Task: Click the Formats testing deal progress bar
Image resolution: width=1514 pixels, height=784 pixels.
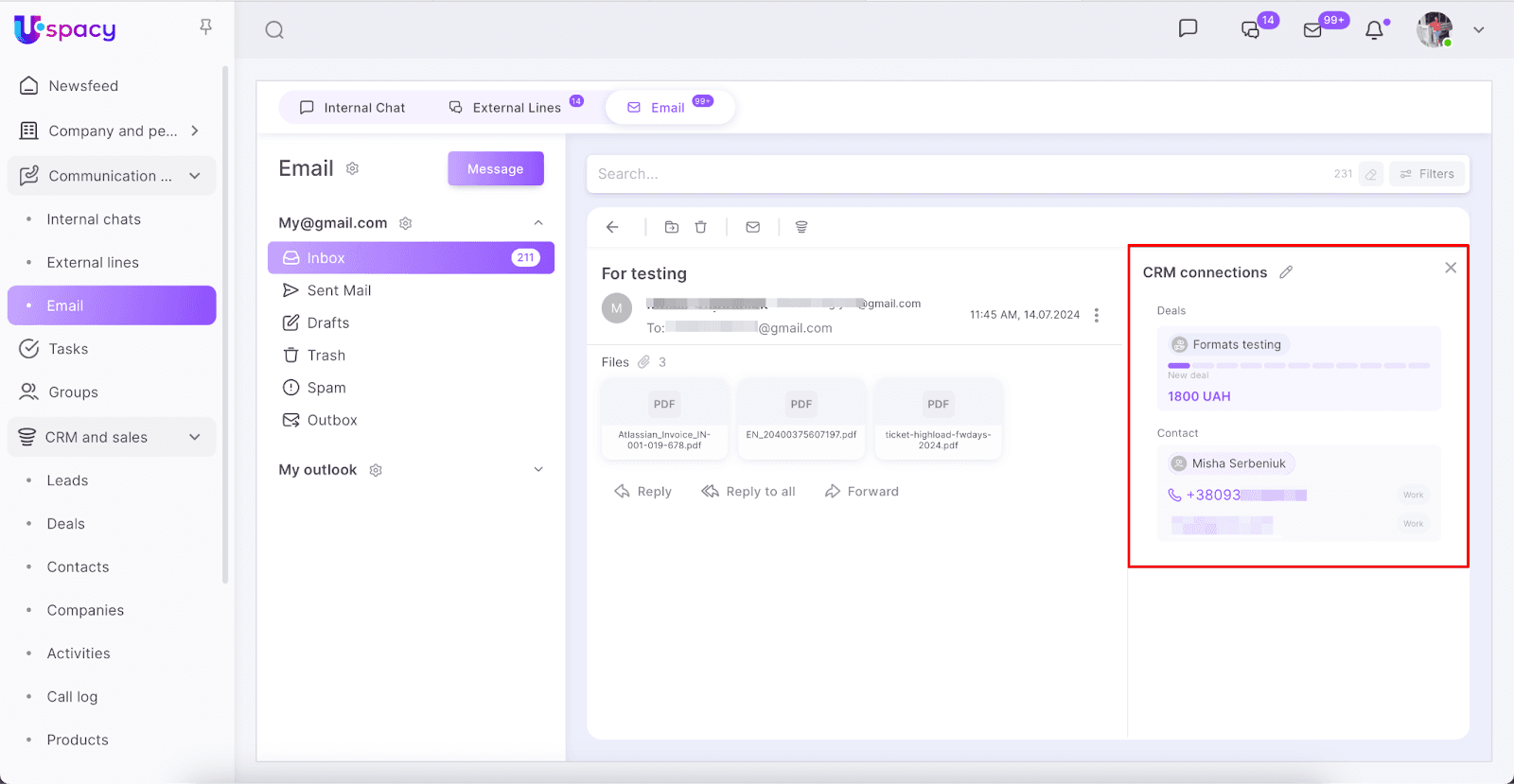Action: coord(1298,365)
